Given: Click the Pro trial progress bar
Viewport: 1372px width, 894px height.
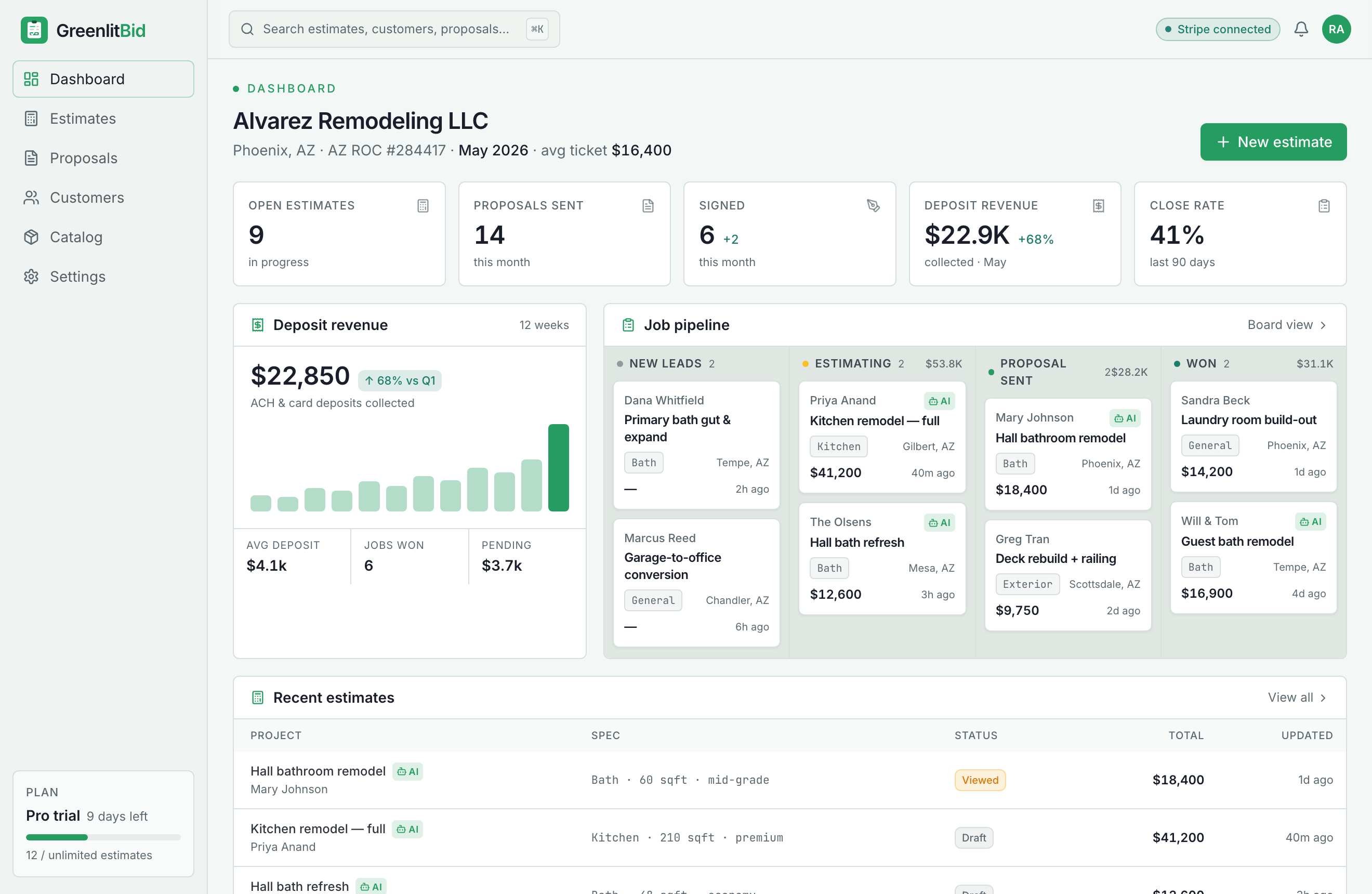Looking at the screenshot, I should coord(103,837).
